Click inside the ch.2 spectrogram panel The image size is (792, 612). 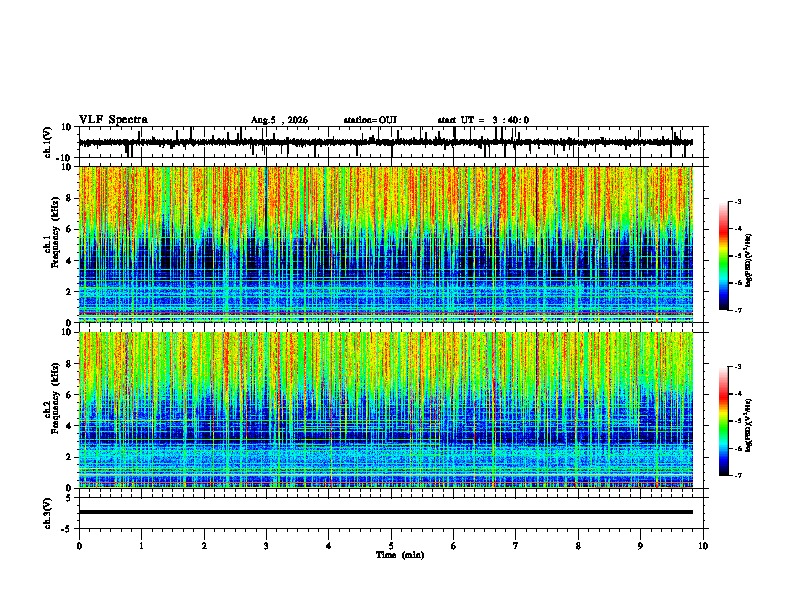[x=386, y=410]
